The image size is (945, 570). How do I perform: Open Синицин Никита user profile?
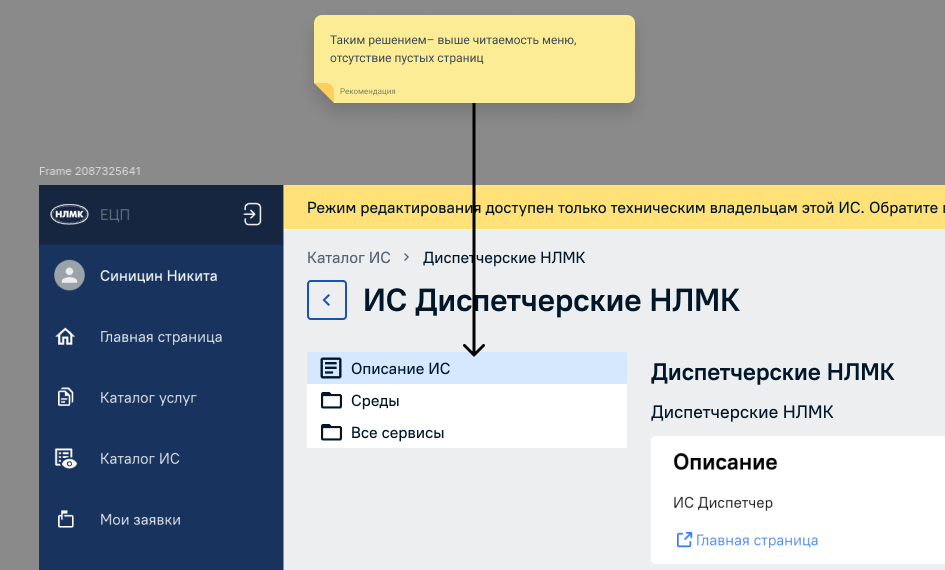tap(158, 276)
